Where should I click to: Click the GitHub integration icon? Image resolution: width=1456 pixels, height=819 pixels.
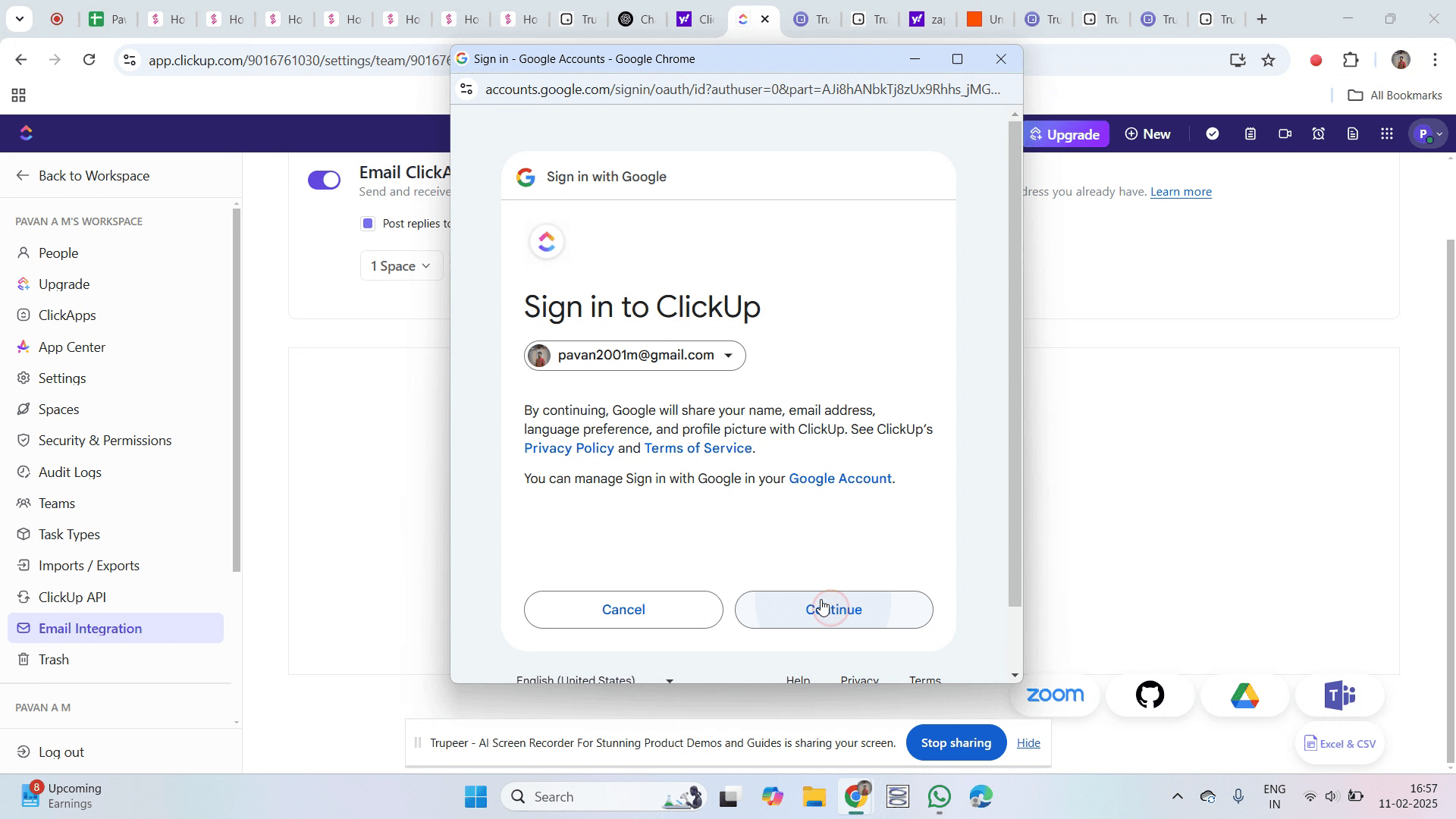pos(1150,695)
